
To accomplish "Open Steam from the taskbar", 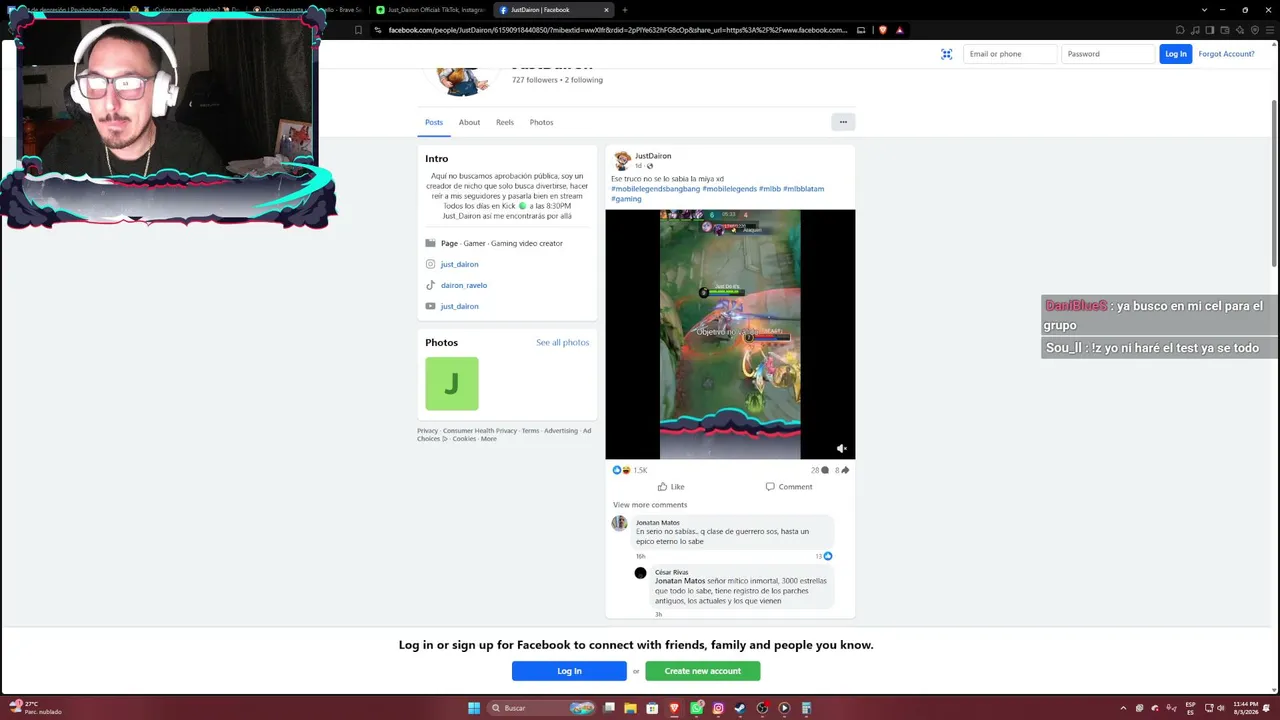I will coord(740,708).
